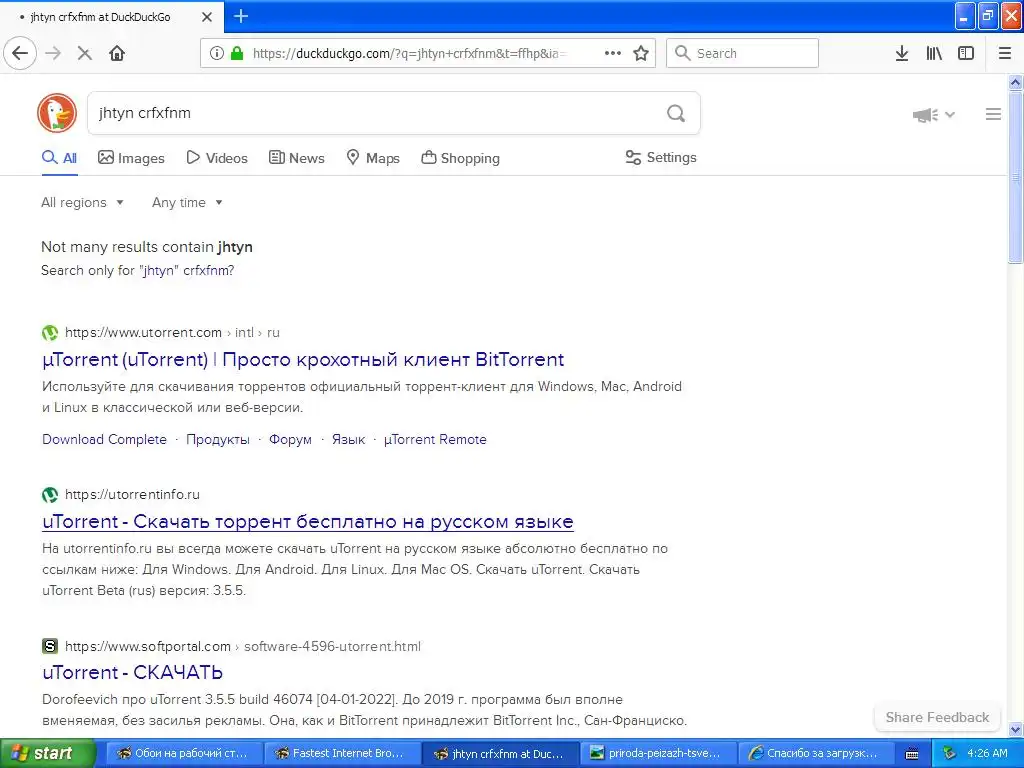The image size is (1024, 768).
Task: Open the Download Complete sitelink
Action: click(x=104, y=440)
